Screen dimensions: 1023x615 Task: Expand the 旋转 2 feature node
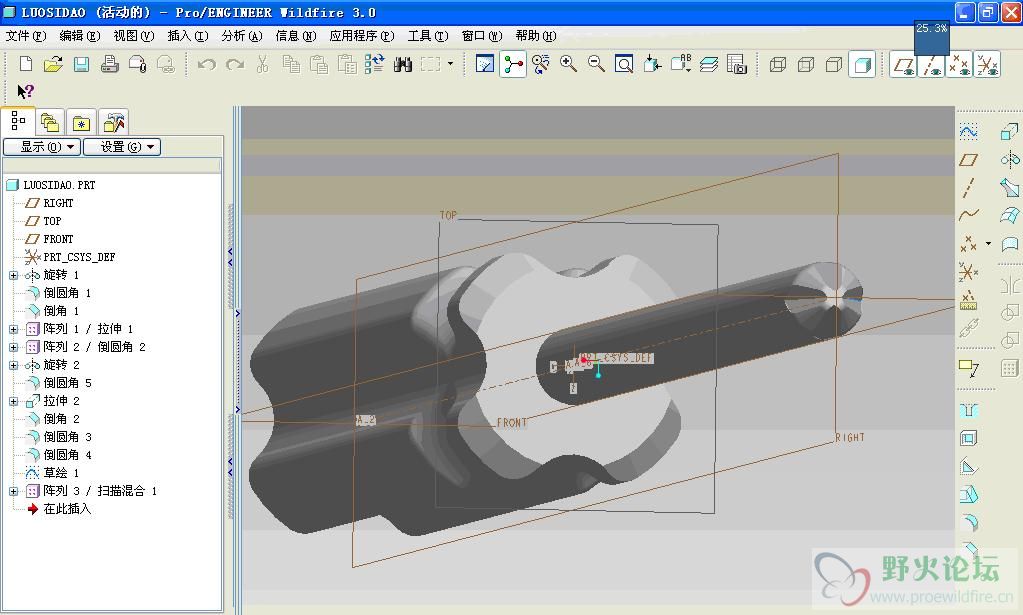13,365
